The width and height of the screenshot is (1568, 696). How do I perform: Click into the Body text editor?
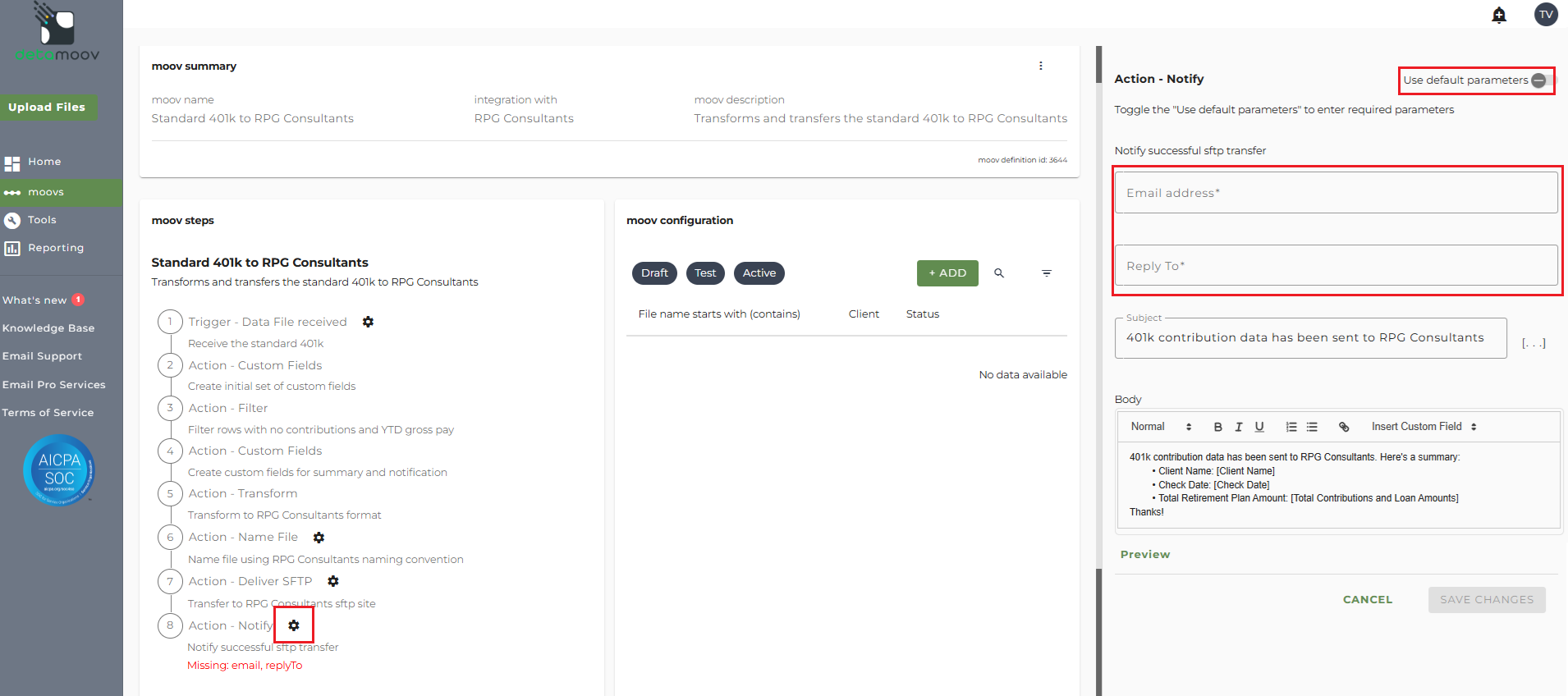click(x=1338, y=485)
